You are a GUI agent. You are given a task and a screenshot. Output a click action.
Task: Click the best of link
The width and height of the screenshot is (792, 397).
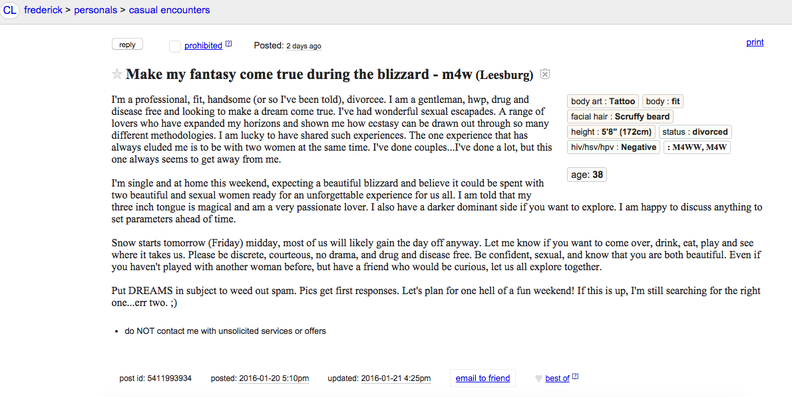click(557, 378)
